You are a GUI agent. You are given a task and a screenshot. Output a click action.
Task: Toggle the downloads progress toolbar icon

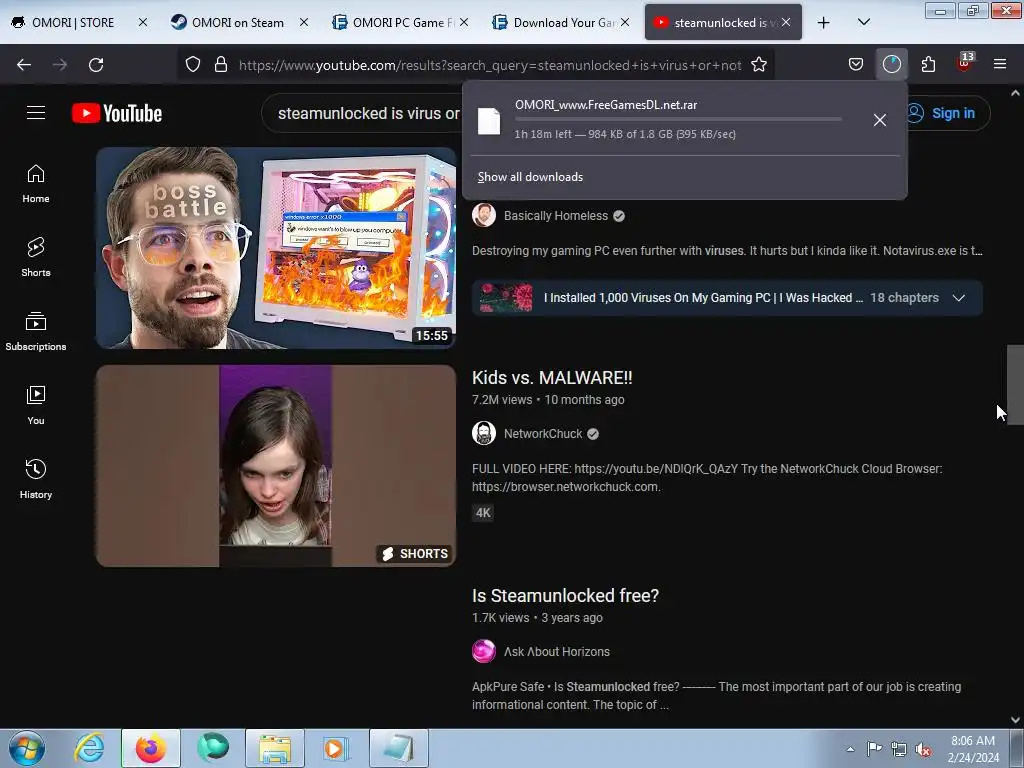coord(892,64)
